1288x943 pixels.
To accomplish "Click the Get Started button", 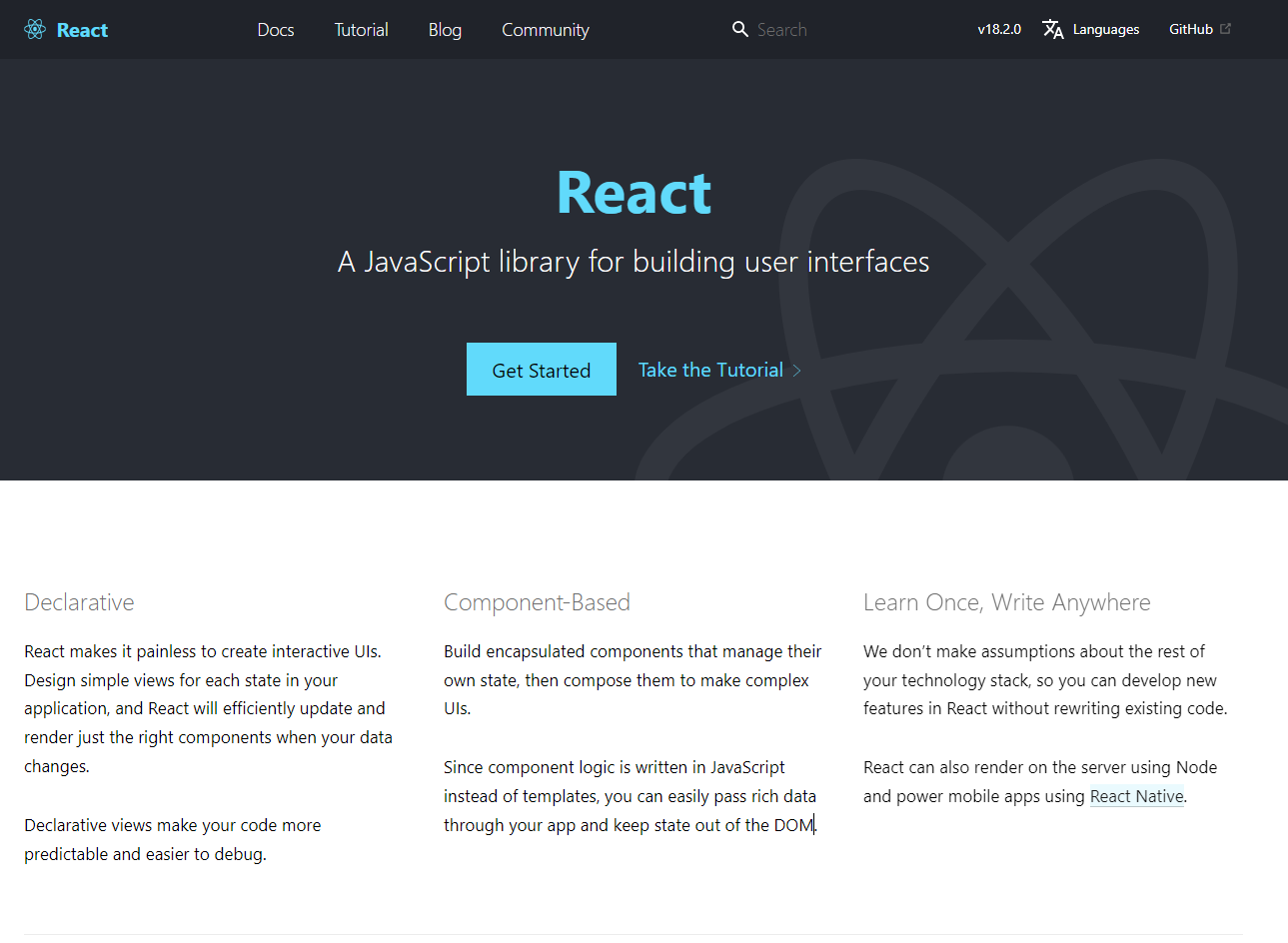I will tap(541, 369).
